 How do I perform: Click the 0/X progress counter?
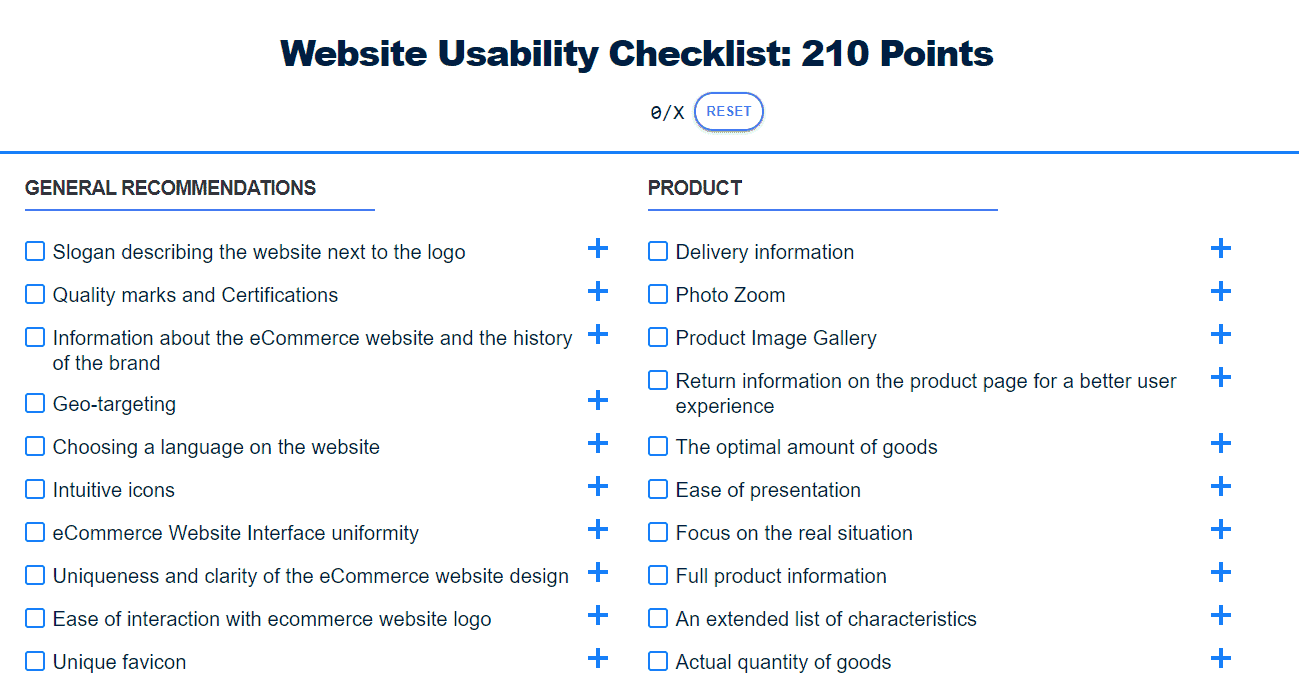(667, 113)
